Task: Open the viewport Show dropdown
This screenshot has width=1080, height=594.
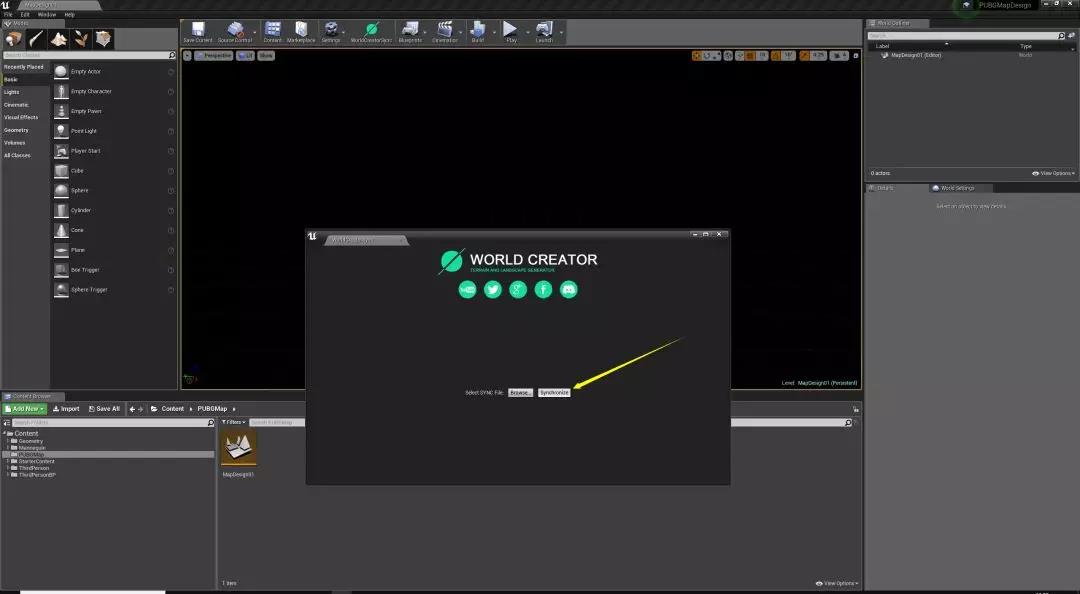Action: pos(266,56)
